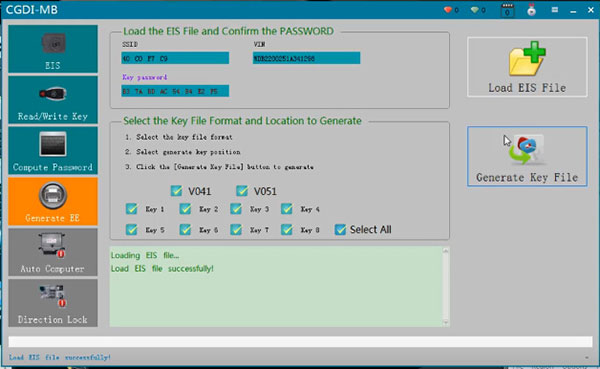Click the green diamond counter icon in title bar
600x369 pixels.
click(x=475, y=10)
